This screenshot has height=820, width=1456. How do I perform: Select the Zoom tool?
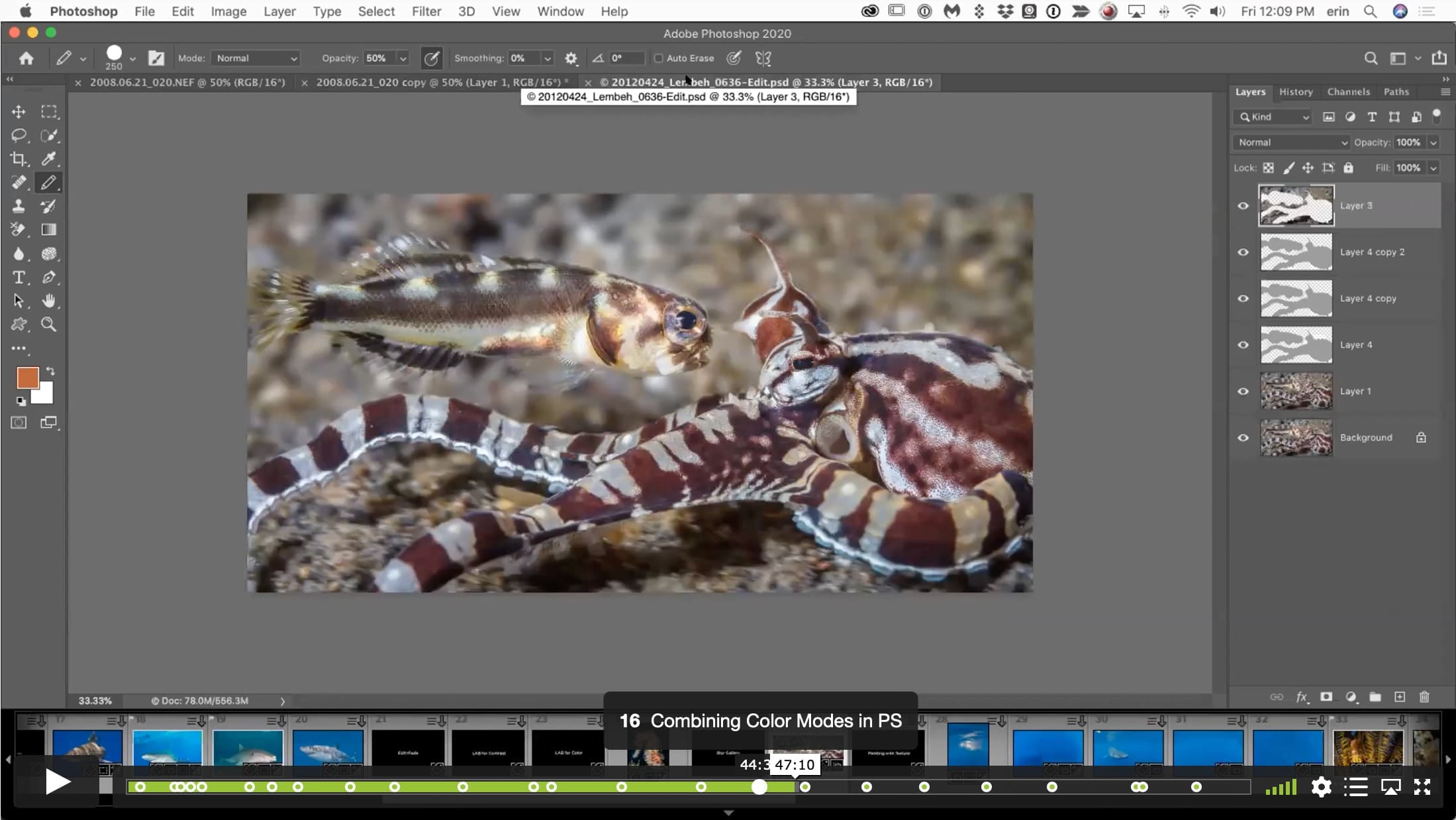[x=49, y=325]
